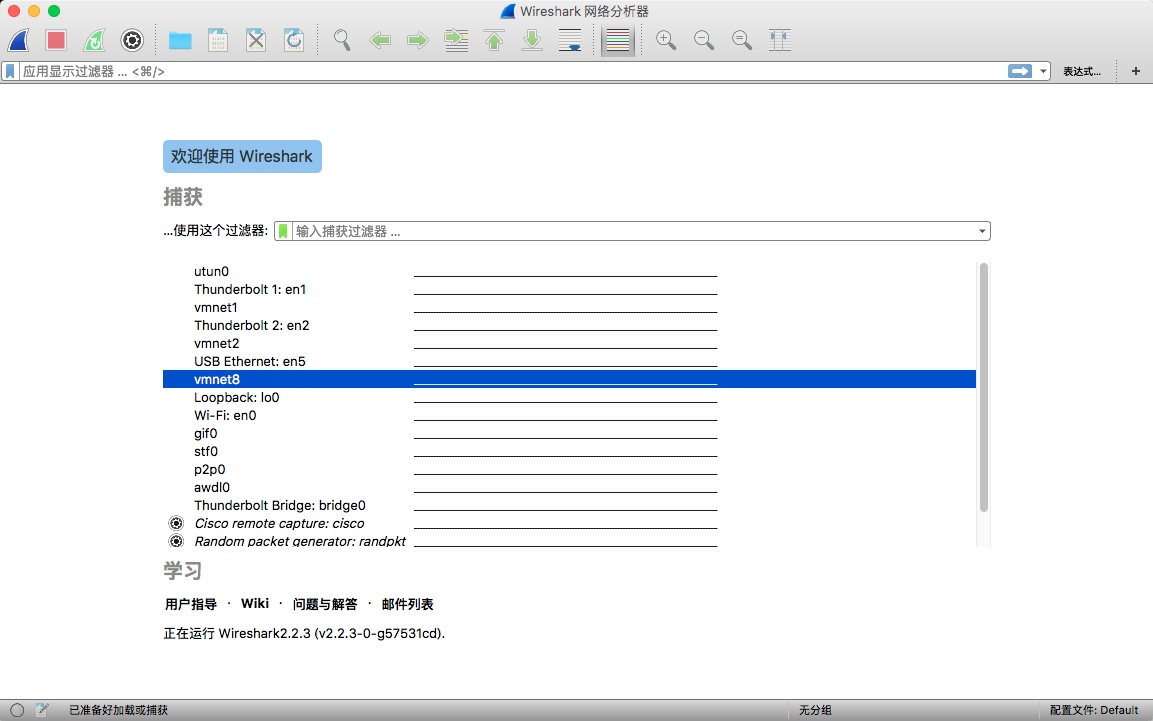Select the utun0 interface
The width and height of the screenshot is (1153, 721).
(569, 271)
